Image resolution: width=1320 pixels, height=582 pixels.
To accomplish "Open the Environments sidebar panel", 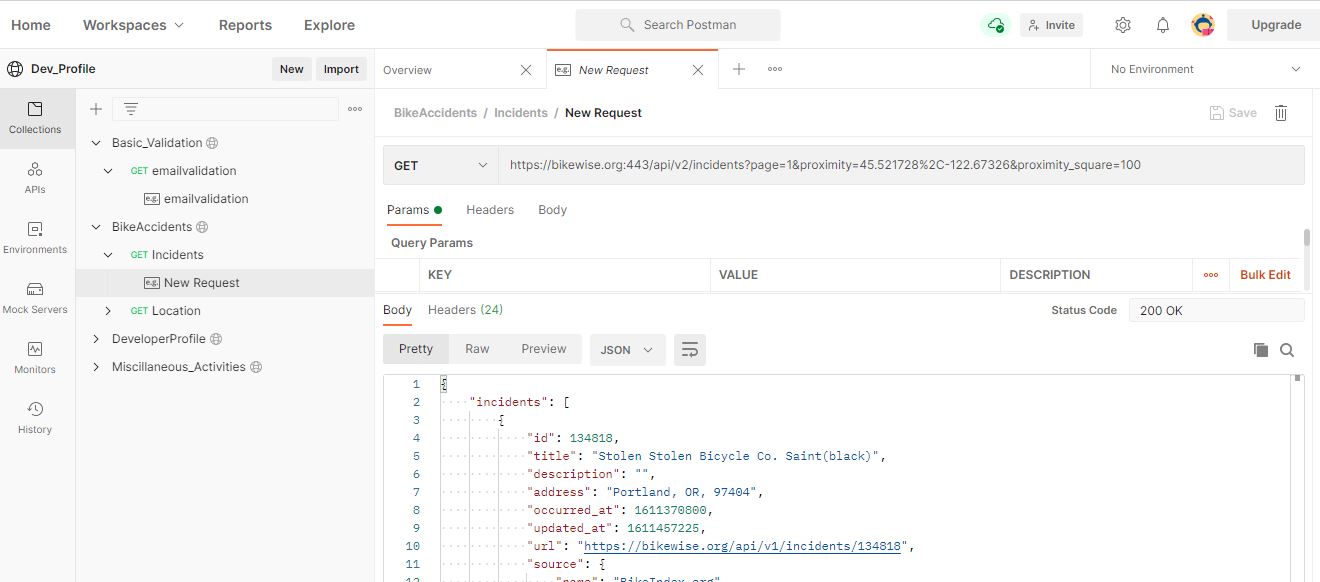I will pos(36,238).
